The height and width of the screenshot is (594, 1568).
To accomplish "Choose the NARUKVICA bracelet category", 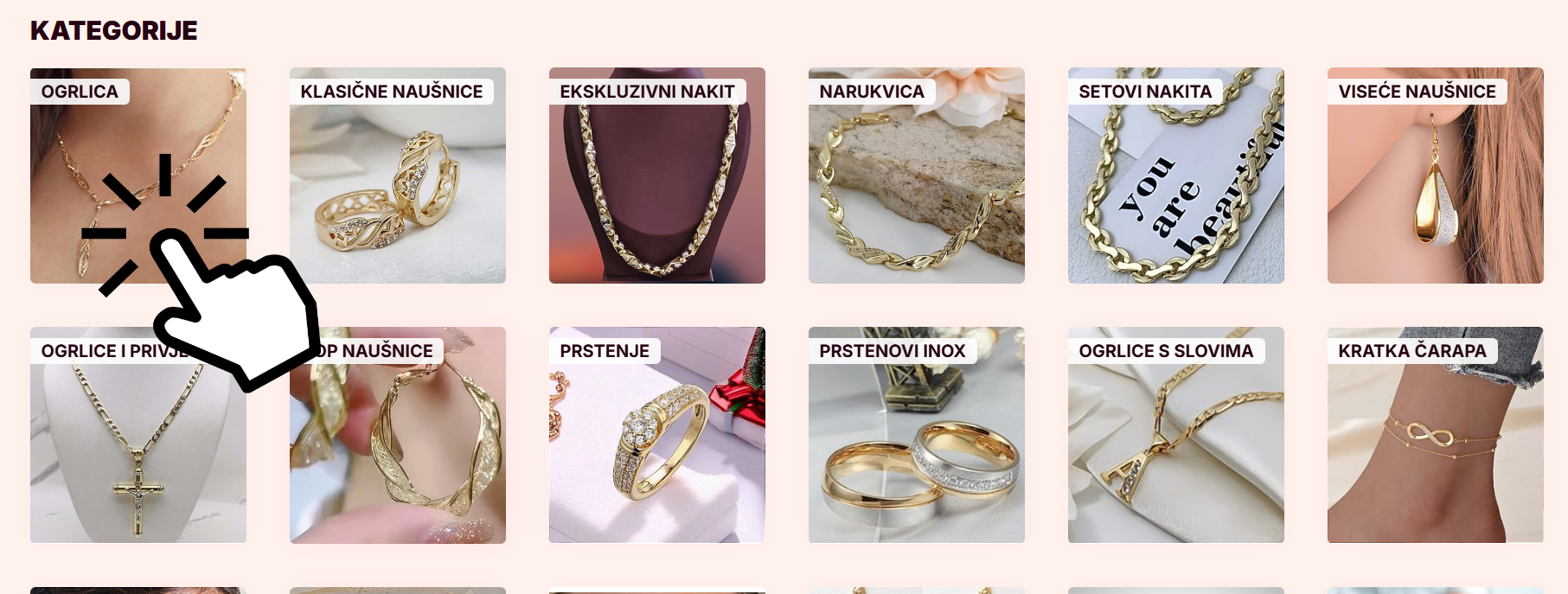I will point(917,176).
